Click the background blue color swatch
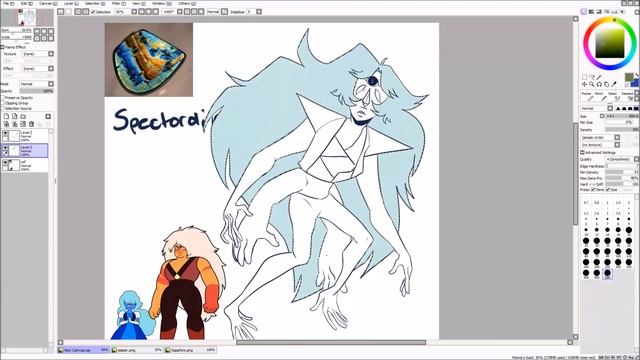The width and height of the screenshot is (640, 360). tap(635, 83)
